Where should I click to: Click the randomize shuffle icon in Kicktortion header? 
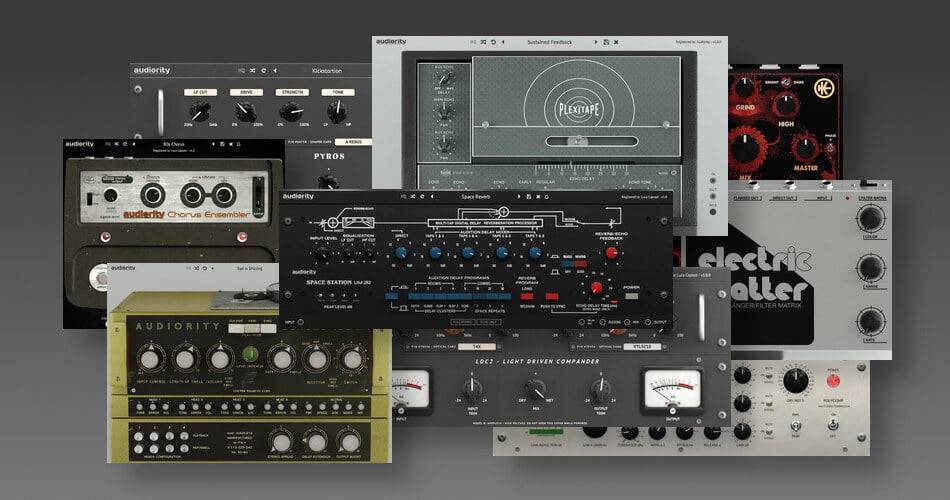[x=252, y=71]
